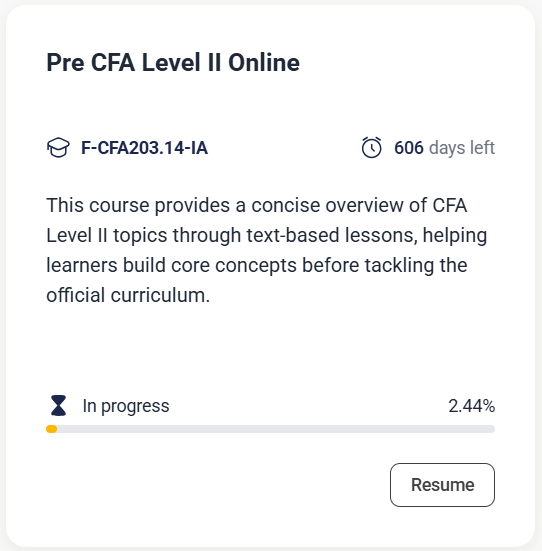Image resolution: width=542 pixels, height=551 pixels.
Task: Click the 'days left' label
Action: click(462, 148)
